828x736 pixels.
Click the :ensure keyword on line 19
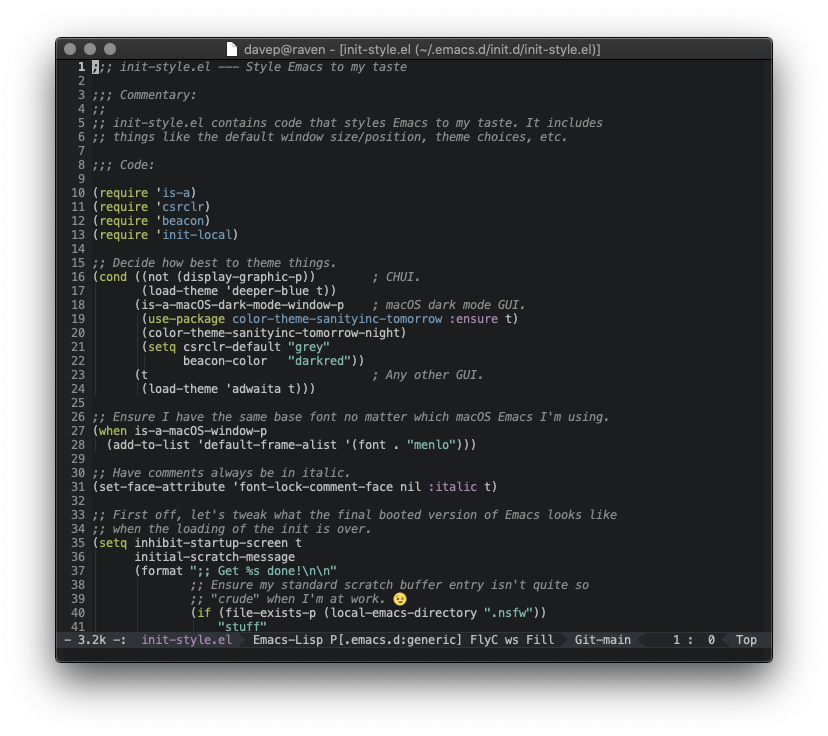(473, 319)
